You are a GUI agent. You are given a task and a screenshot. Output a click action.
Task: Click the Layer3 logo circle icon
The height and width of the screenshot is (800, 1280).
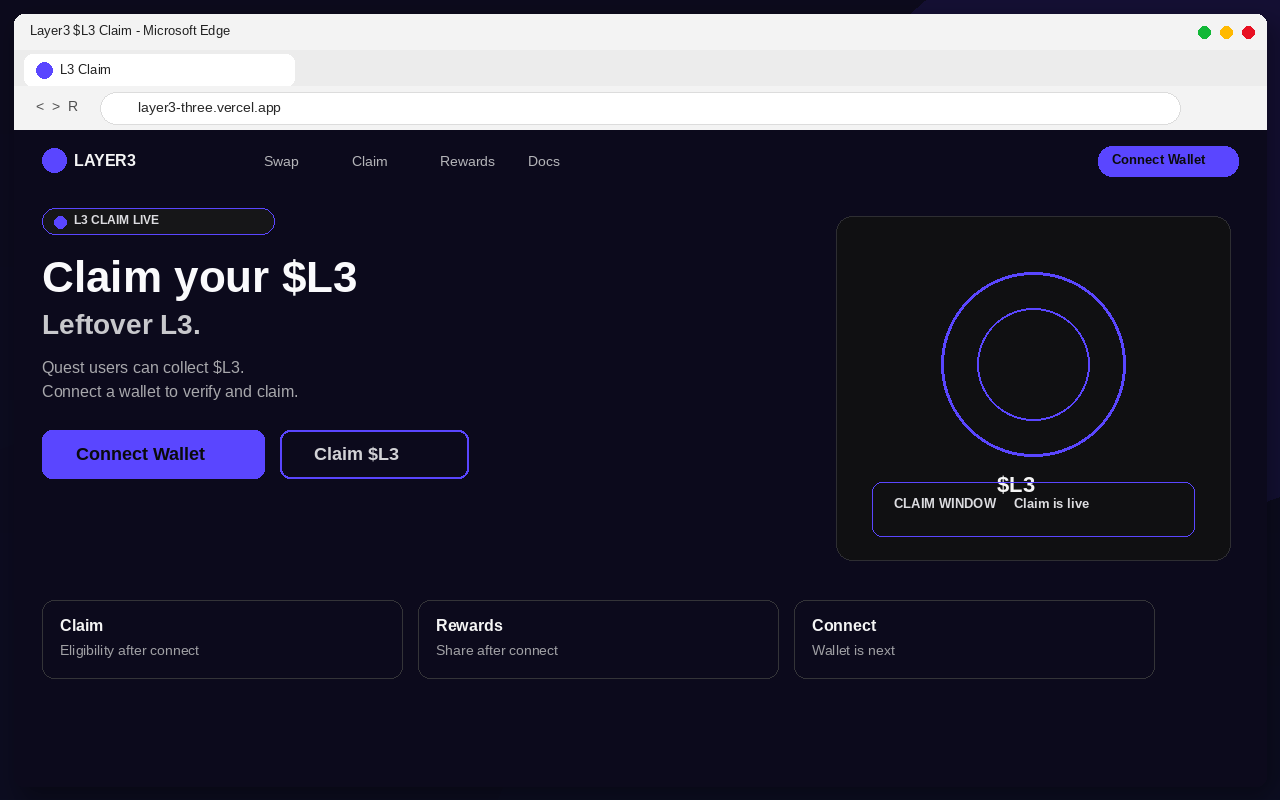pyautogui.click(x=54, y=161)
